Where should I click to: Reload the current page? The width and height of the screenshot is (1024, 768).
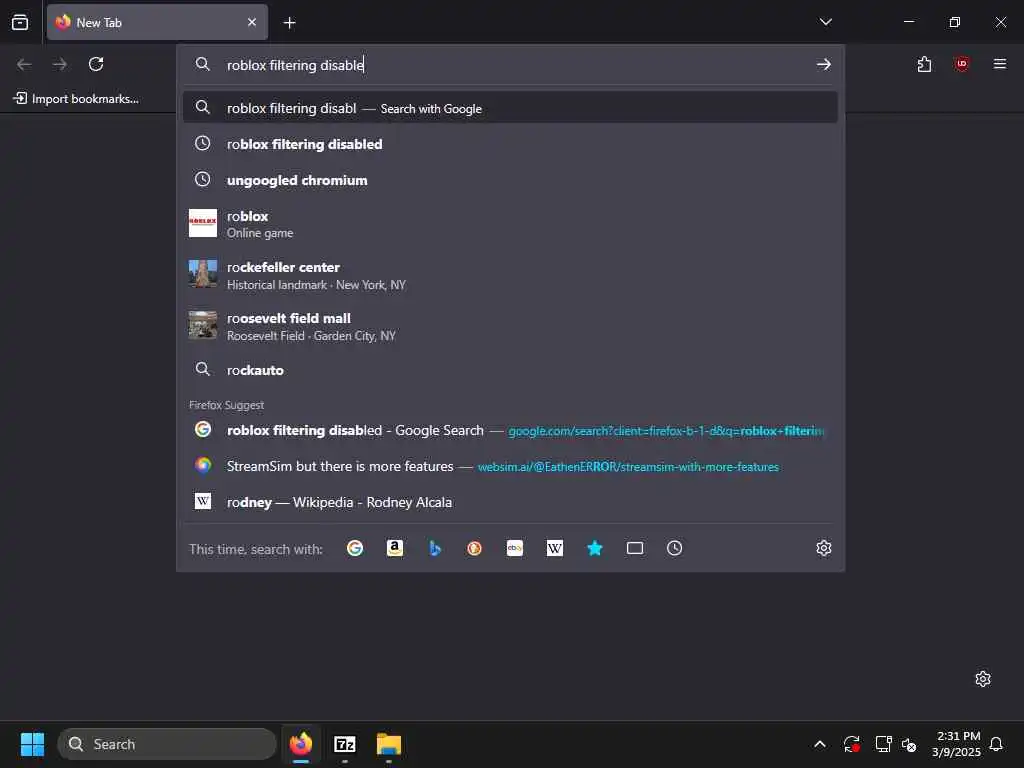[96, 64]
